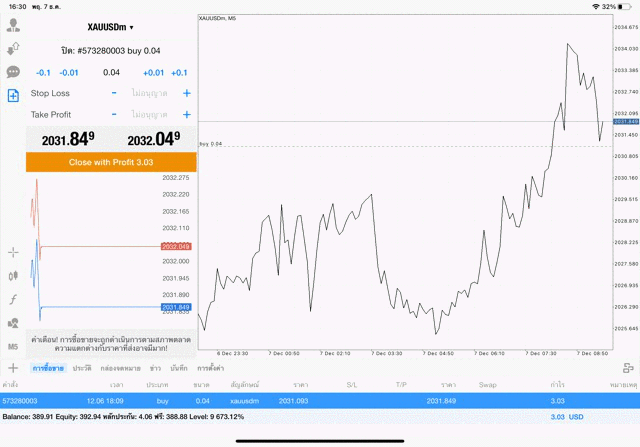Open the quotes up-down arrows icon
This screenshot has width=640, height=447.
14,48
